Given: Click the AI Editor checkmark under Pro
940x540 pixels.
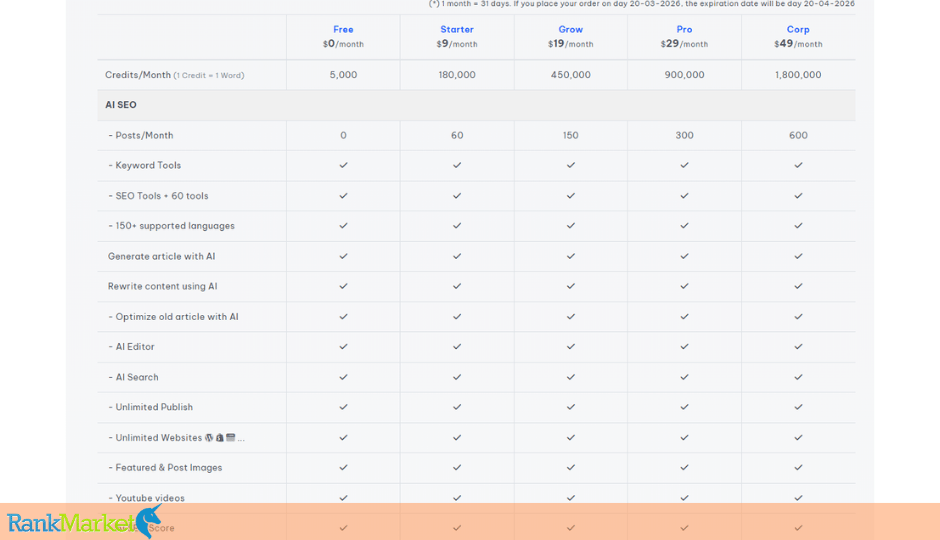Looking at the screenshot, I should tap(685, 346).
